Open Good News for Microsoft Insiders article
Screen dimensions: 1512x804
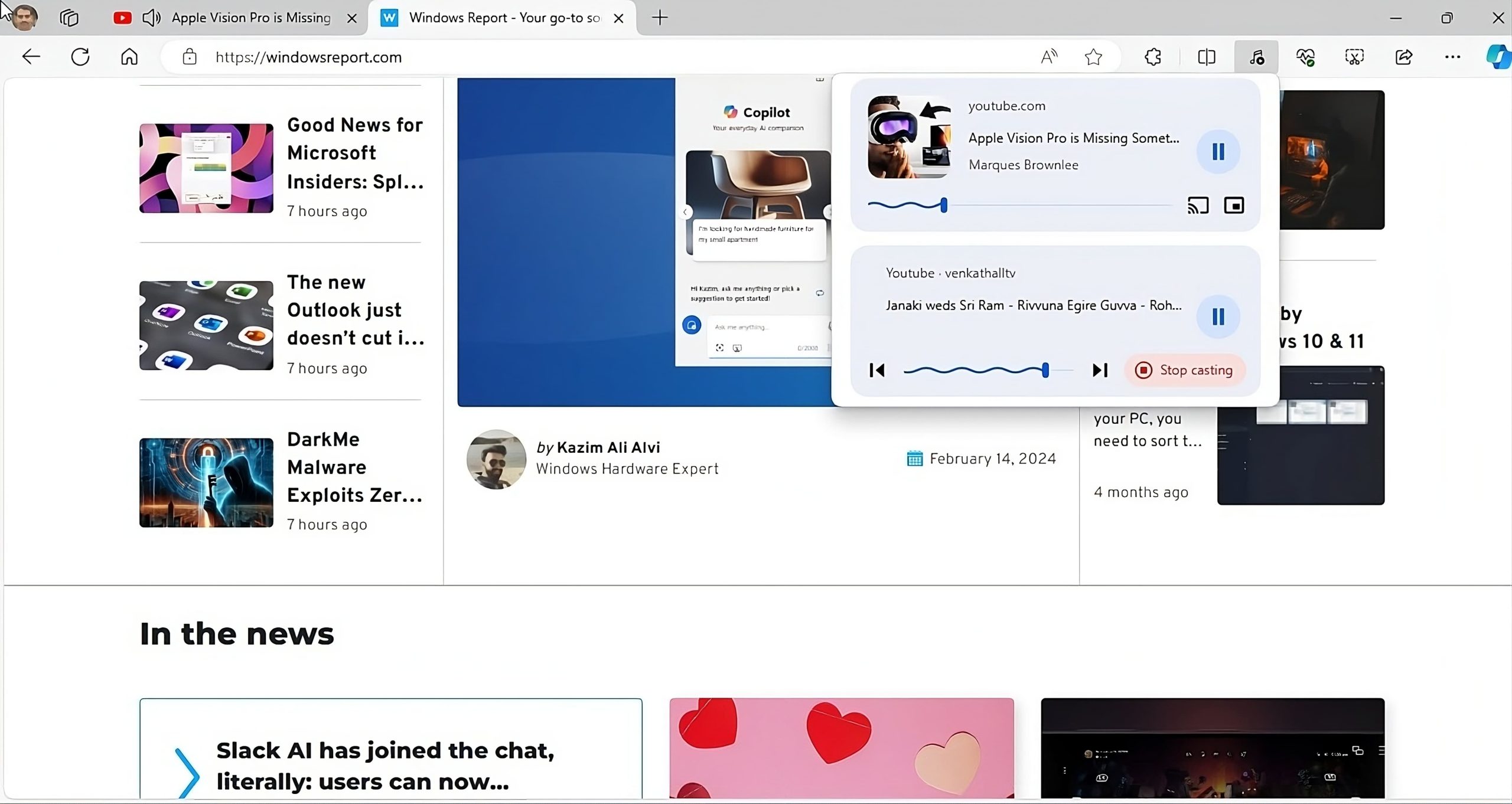click(356, 153)
